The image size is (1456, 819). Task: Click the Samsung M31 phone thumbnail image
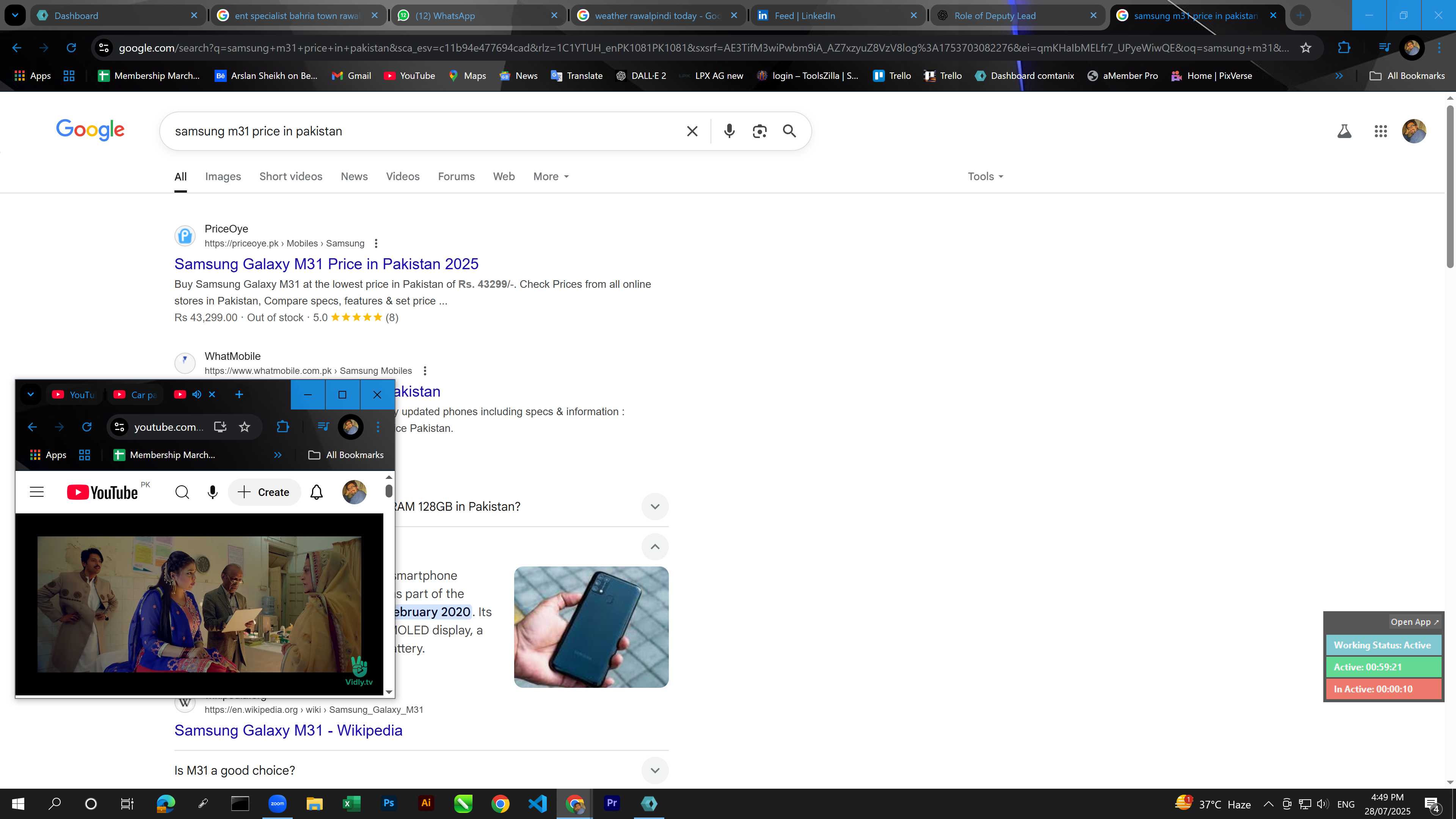point(591,627)
